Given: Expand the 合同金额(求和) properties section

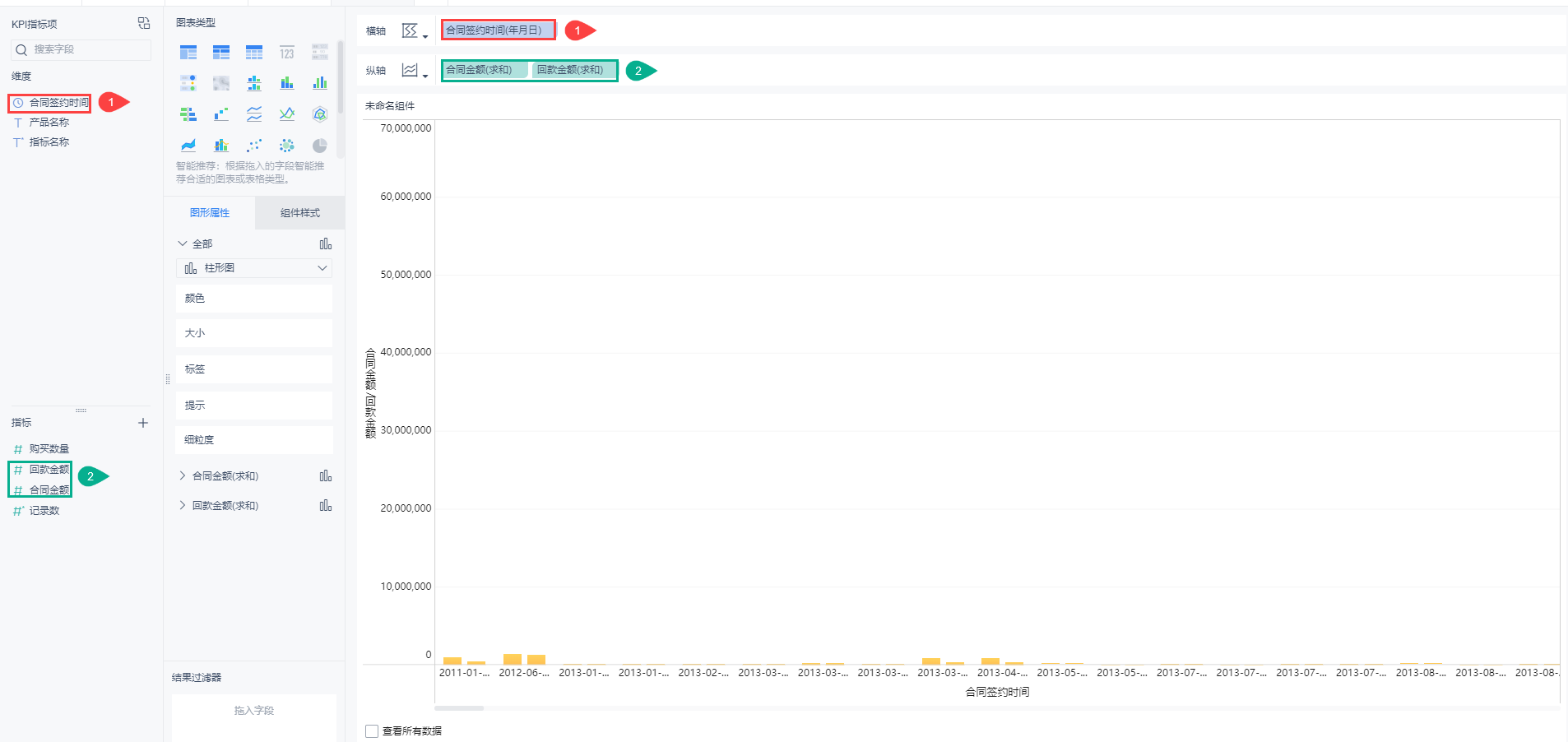Looking at the screenshot, I should (183, 475).
